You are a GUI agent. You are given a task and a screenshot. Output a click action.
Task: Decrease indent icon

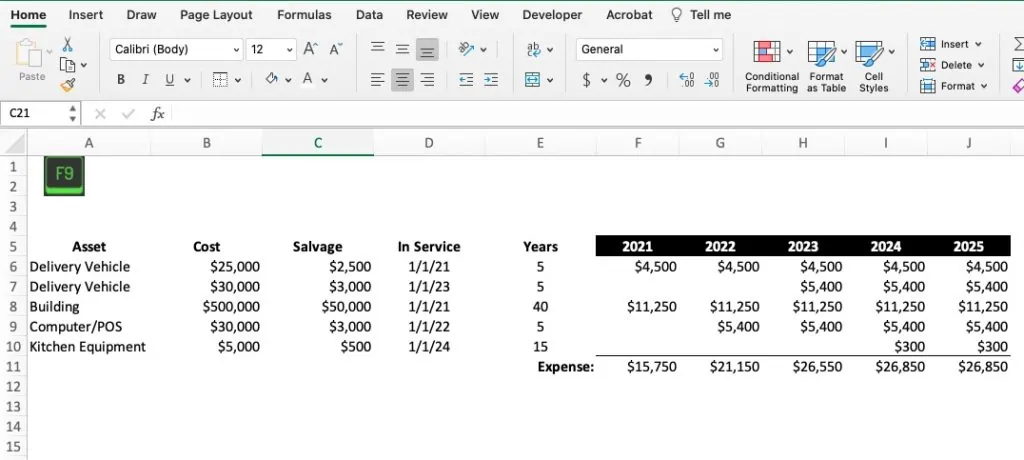click(466, 80)
